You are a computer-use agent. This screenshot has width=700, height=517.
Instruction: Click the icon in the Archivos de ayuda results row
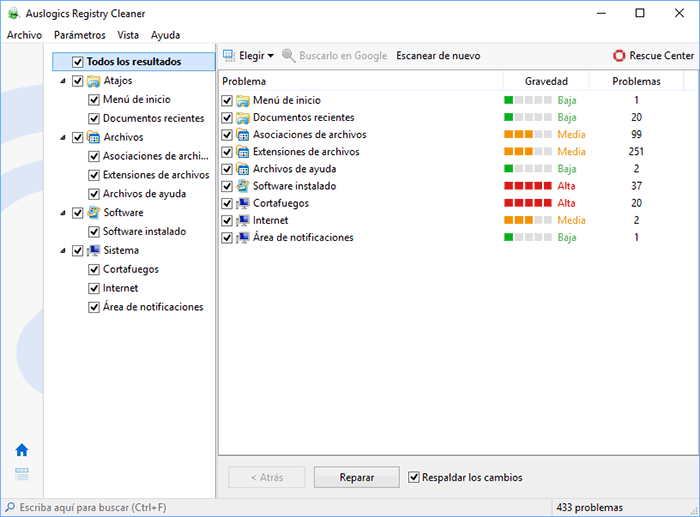[243, 169]
